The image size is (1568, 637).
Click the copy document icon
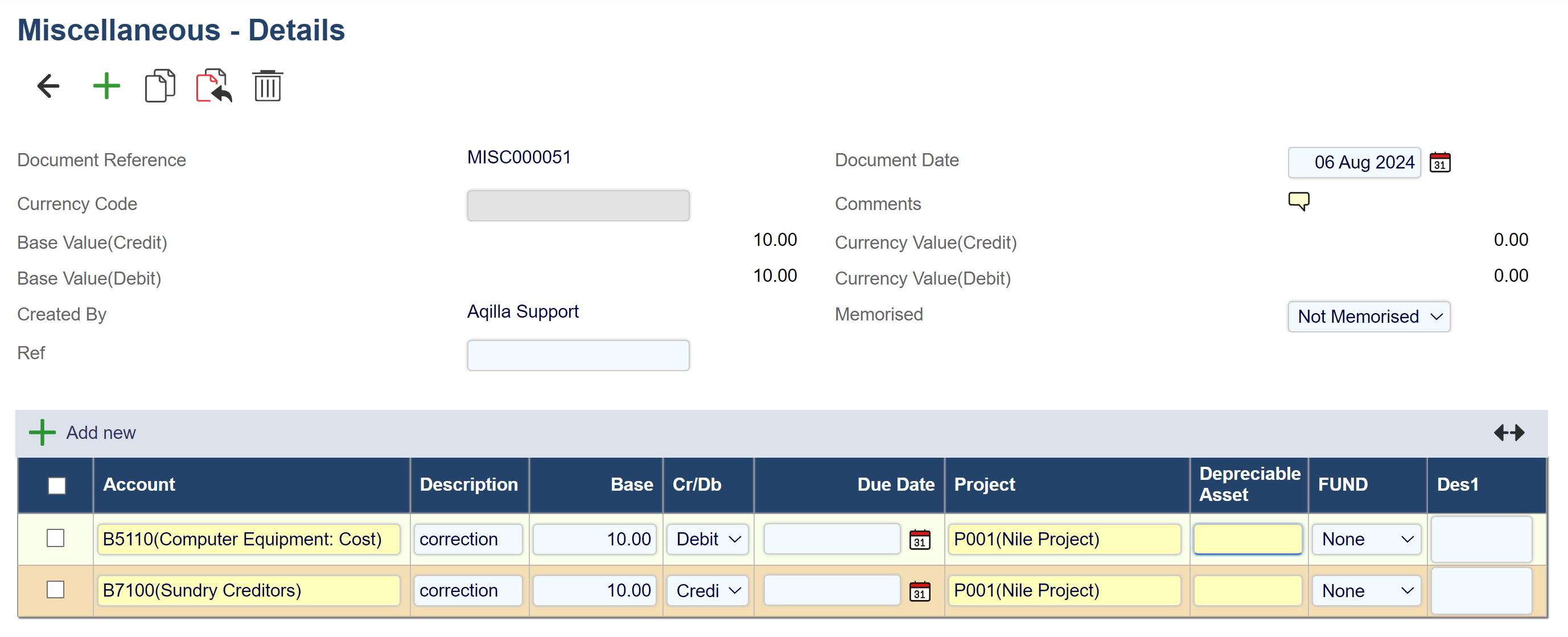[x=160, y=86]
